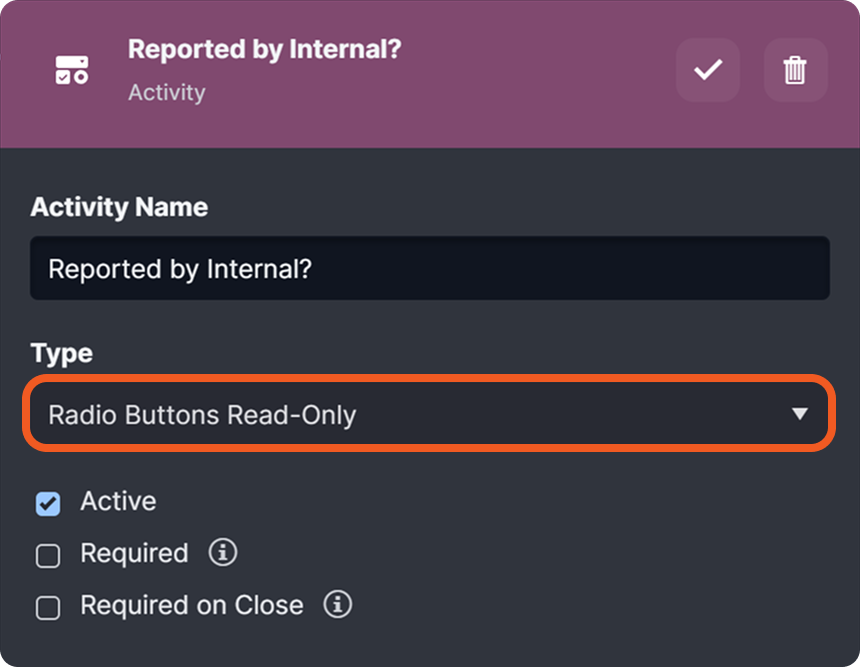Click the activity type icon in header

click(71, 70)
